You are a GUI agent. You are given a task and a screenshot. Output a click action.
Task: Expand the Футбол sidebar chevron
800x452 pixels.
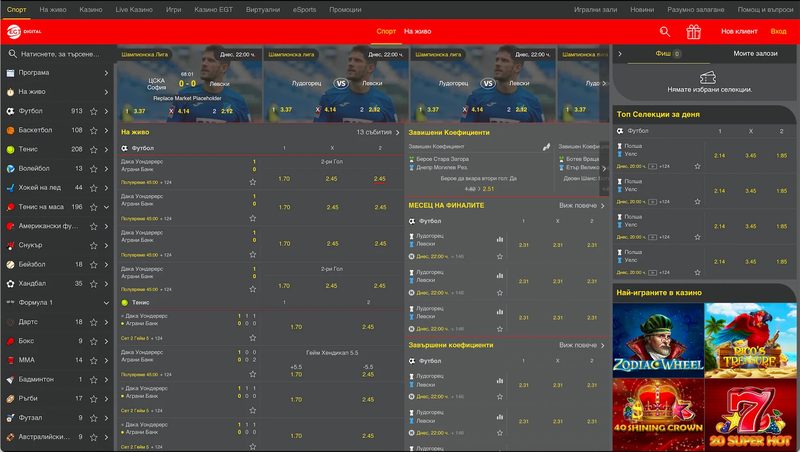pyautogui.click(x=106, y=111)
